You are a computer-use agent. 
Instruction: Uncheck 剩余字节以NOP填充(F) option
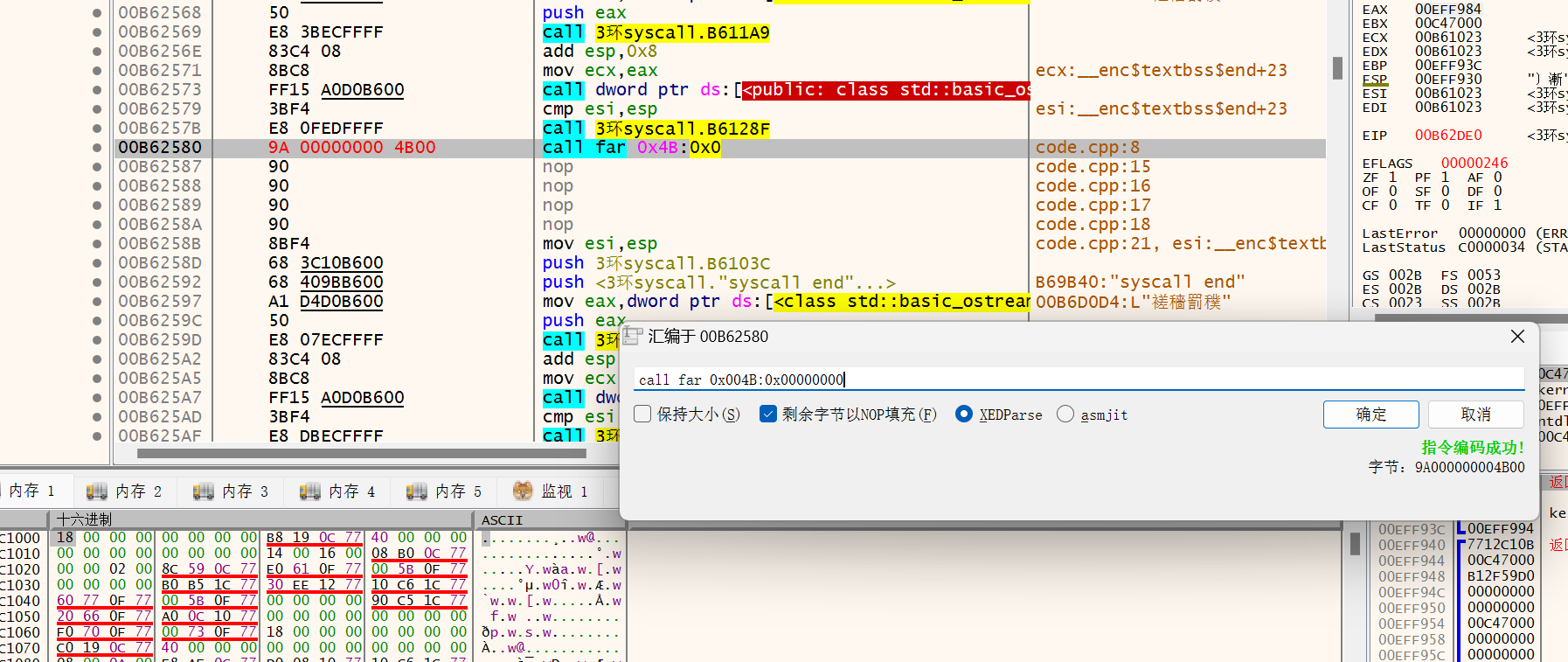tap(767, 414)
